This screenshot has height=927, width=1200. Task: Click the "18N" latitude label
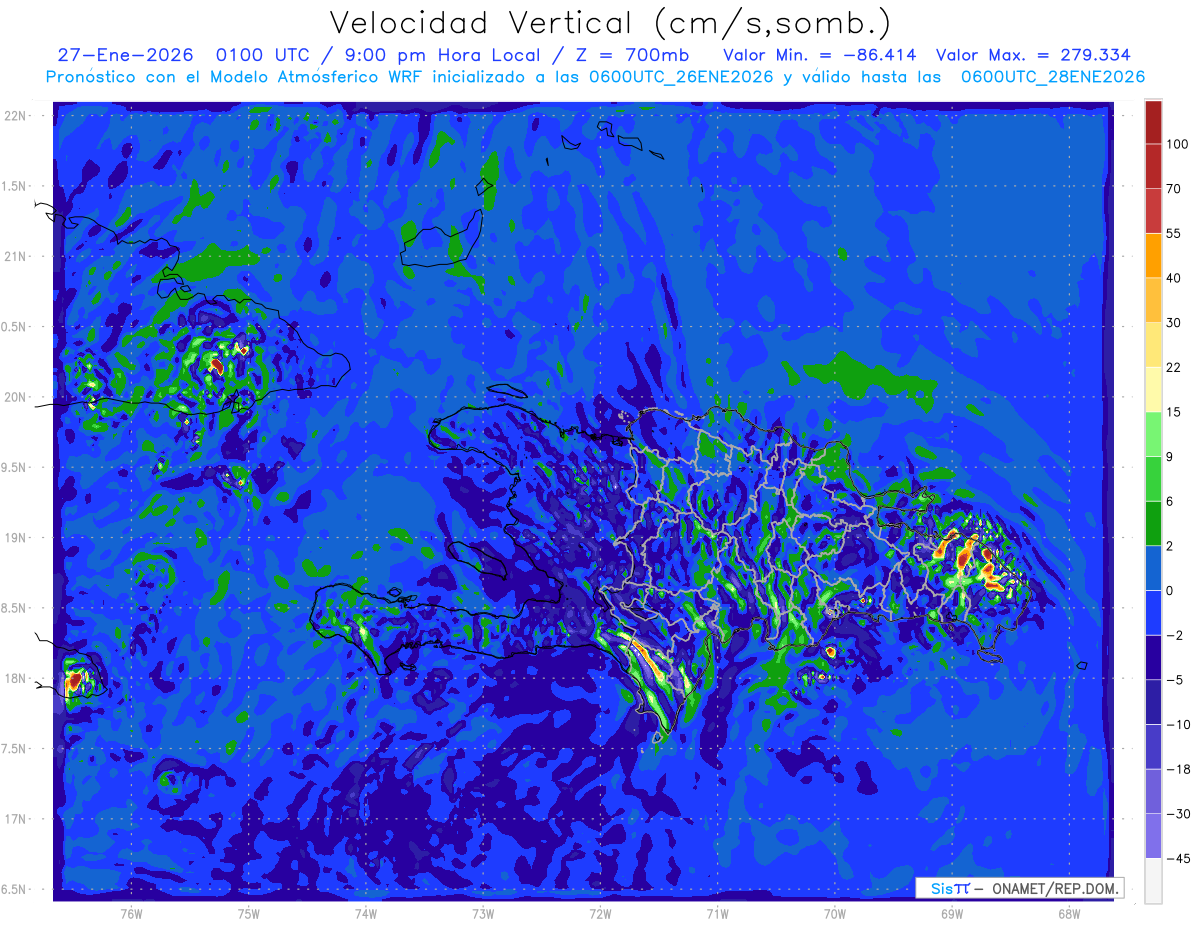(15, 678)
